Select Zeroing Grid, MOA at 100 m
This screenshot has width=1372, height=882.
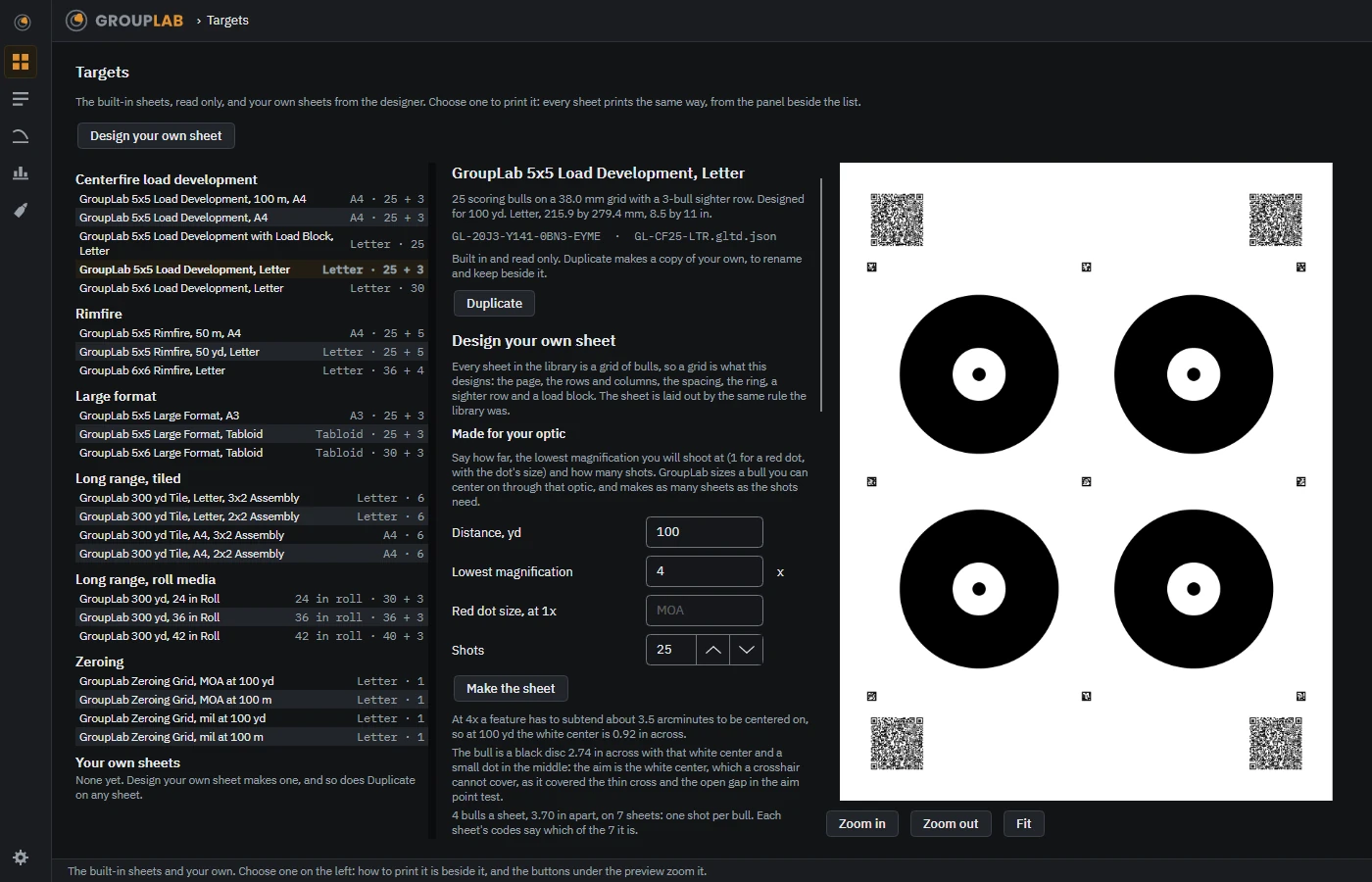(252, 700)
